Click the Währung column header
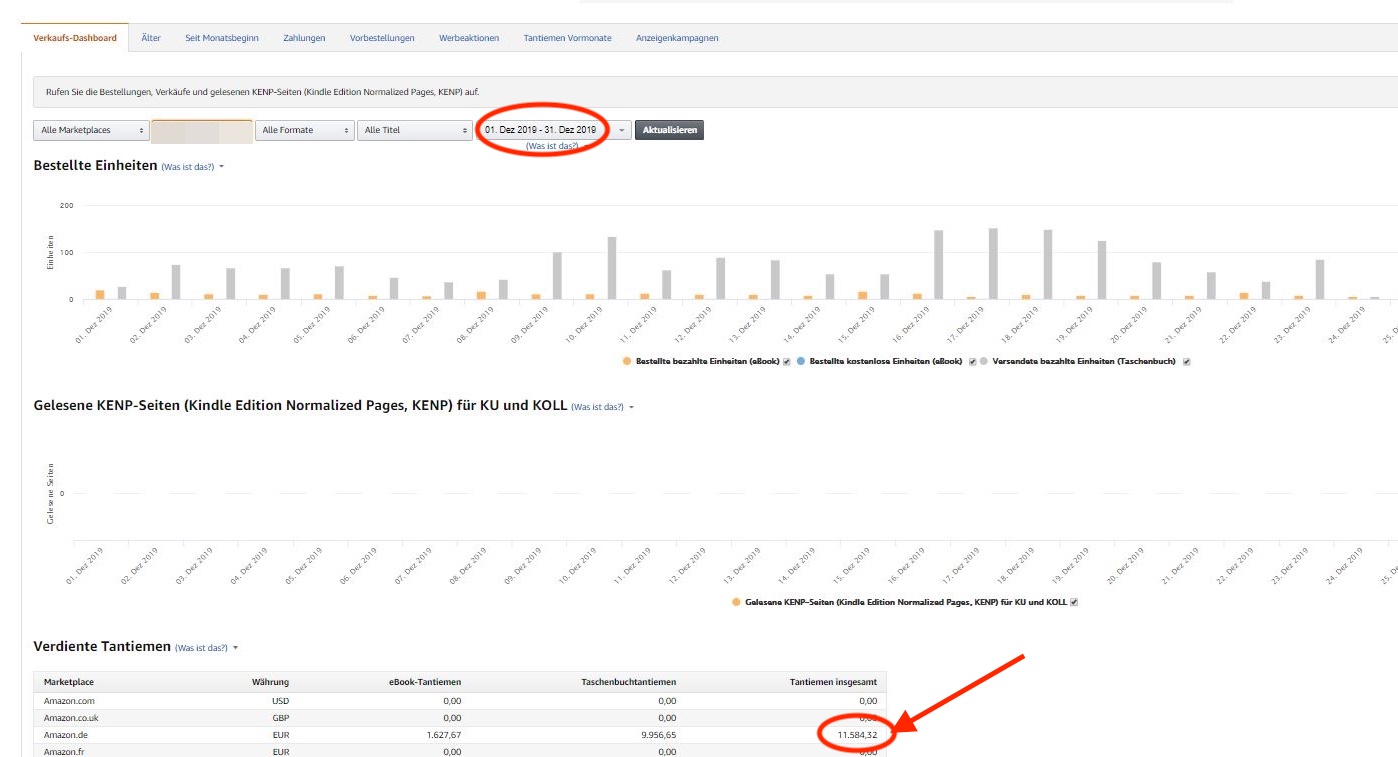Viewport: 1398px width, 757px height. 270,682
